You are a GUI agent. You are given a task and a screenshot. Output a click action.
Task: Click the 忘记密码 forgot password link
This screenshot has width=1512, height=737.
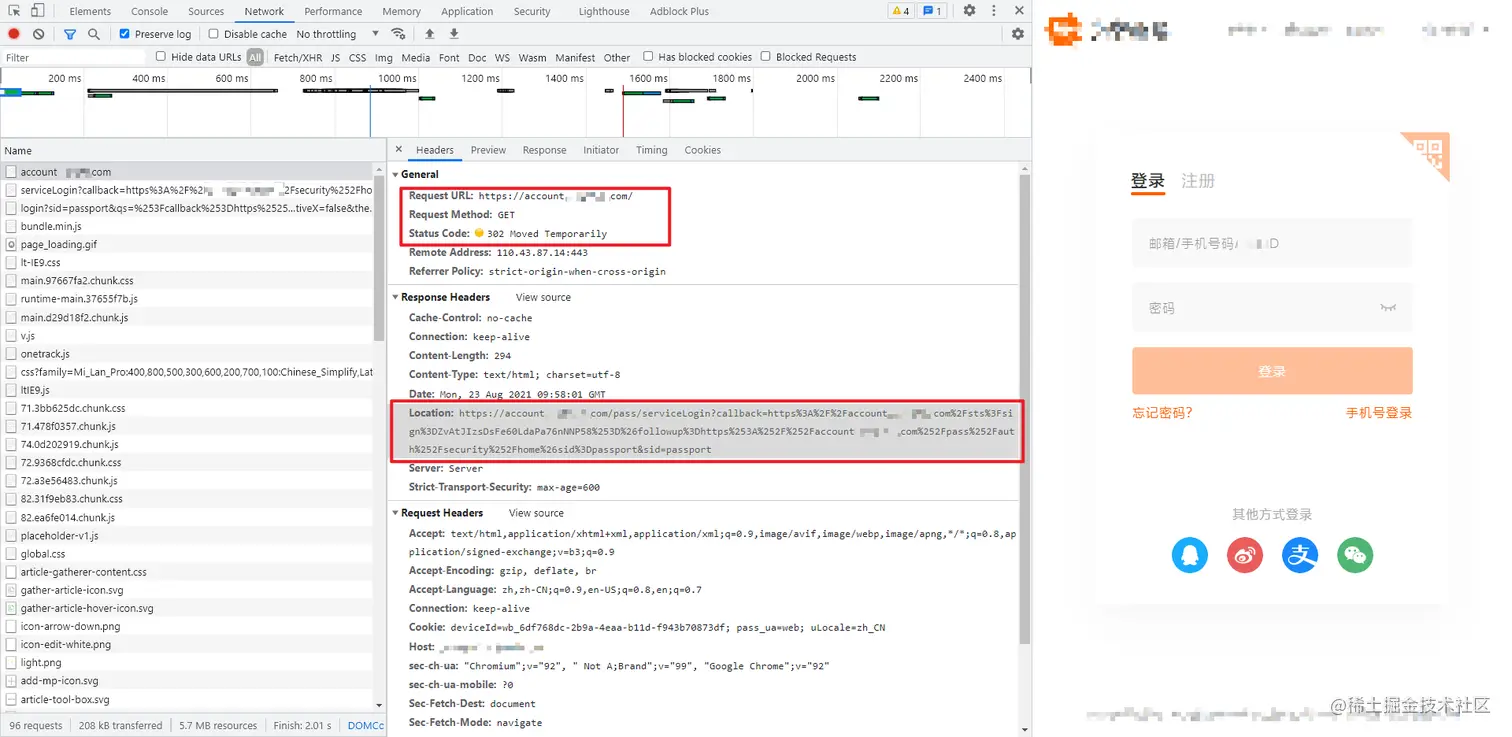point(1162,413)
